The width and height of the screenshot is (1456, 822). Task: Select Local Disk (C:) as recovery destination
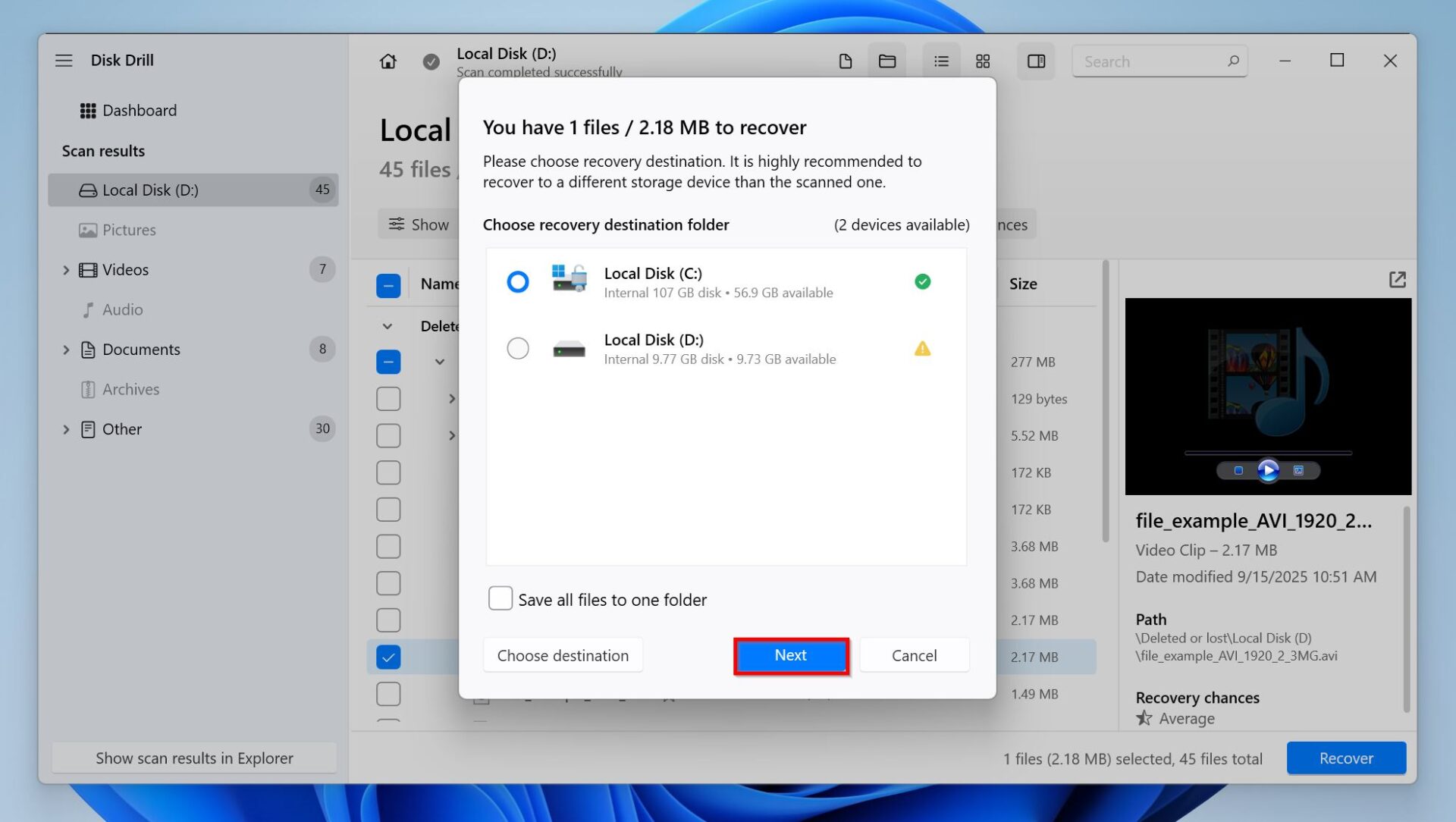[518, 281]
